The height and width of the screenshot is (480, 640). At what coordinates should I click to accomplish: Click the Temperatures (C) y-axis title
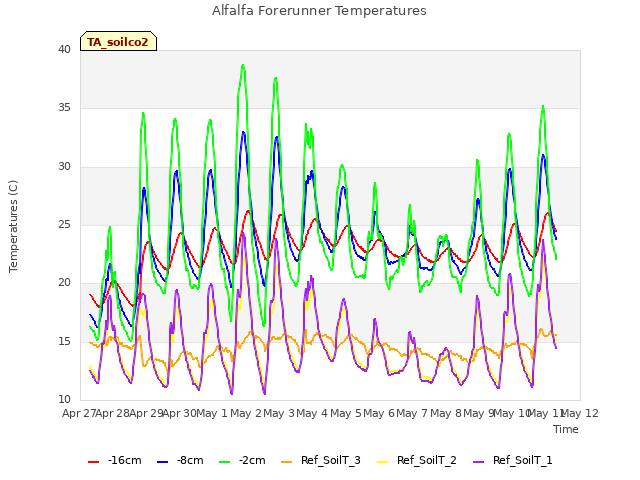(x=13, y=226)
